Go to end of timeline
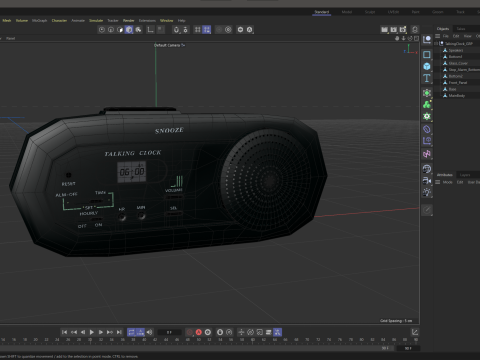 119,332
